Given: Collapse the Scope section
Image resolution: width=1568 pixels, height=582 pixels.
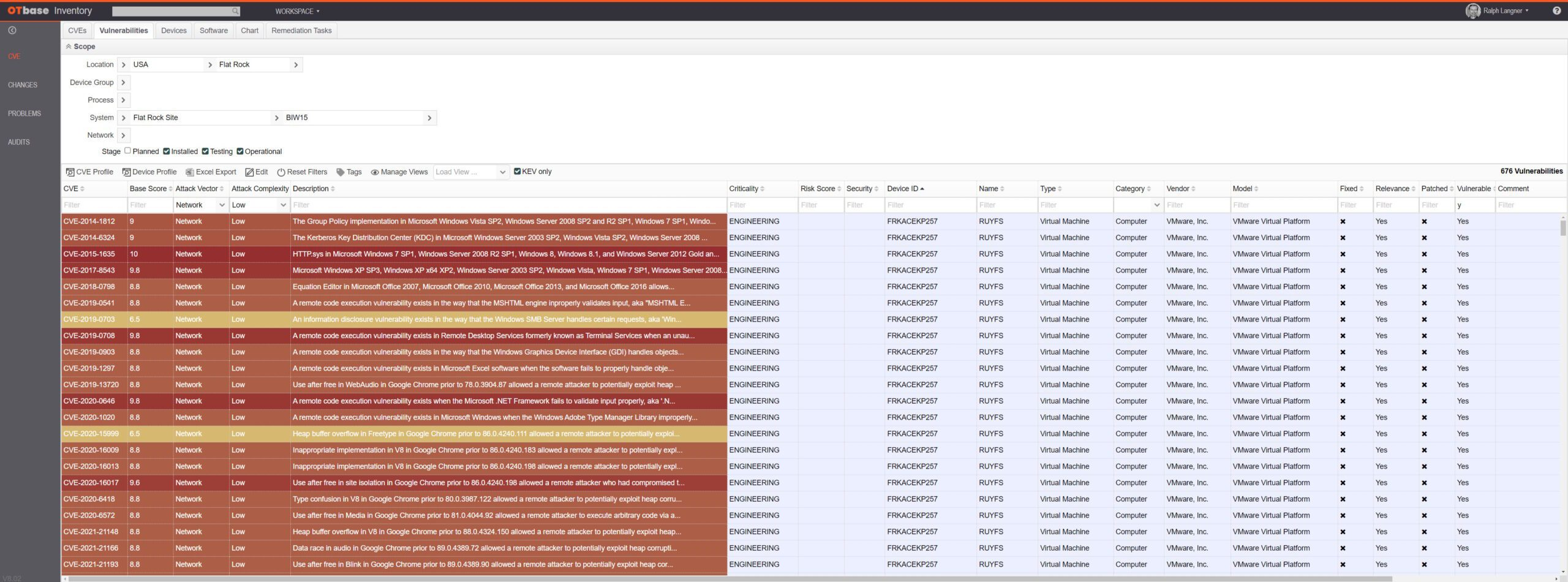Looking at the screenshot, I should (x=69, y=47).
